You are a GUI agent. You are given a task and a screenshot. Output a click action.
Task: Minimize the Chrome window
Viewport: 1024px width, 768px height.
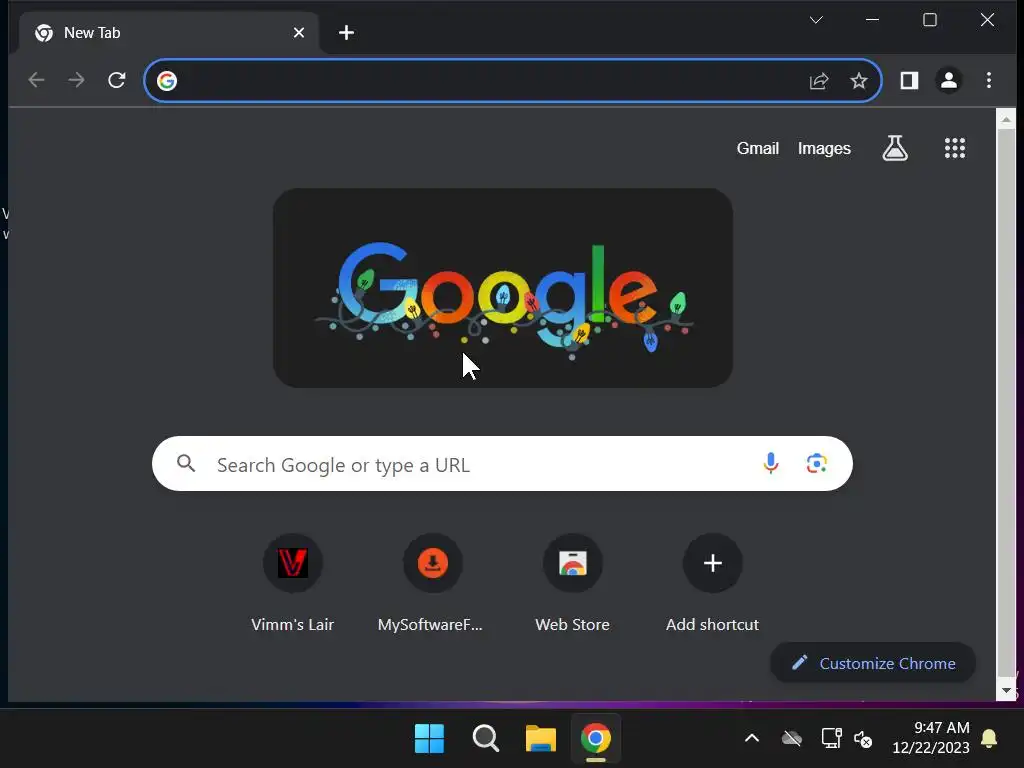[x=872, y=20]
